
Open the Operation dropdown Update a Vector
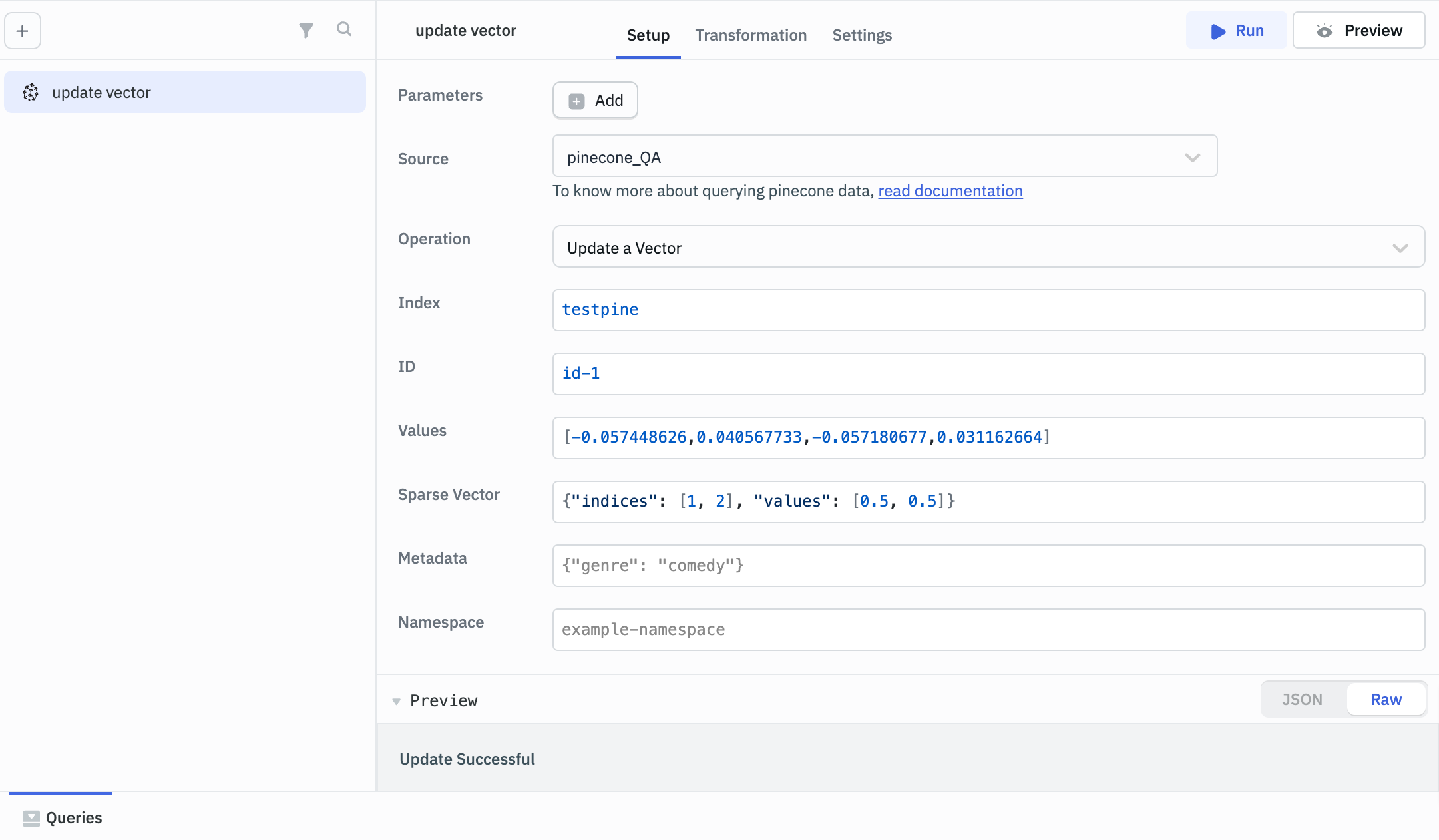point(988,247)
